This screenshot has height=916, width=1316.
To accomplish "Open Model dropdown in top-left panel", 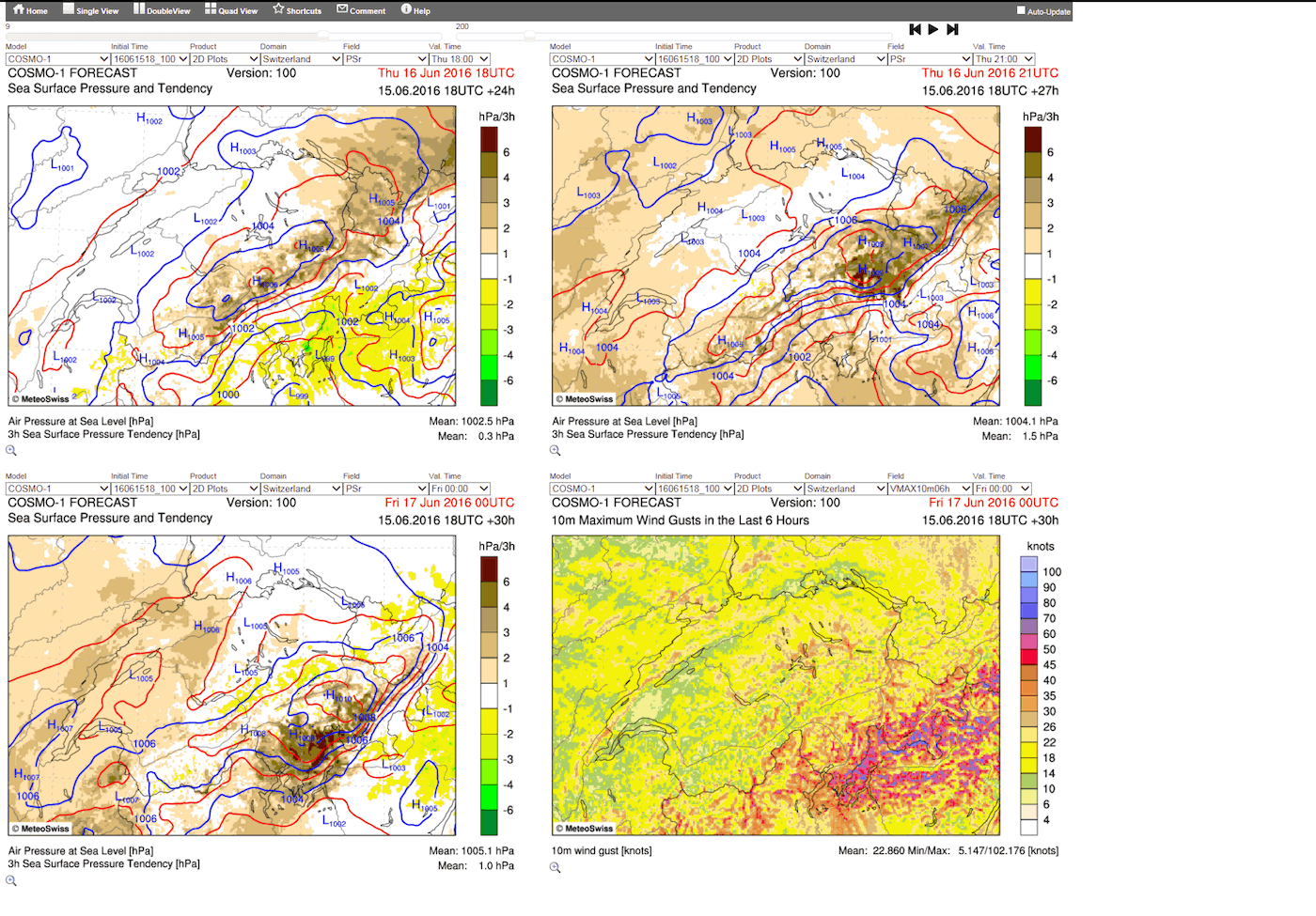I will pyautogui.click(x=57, y=59).
